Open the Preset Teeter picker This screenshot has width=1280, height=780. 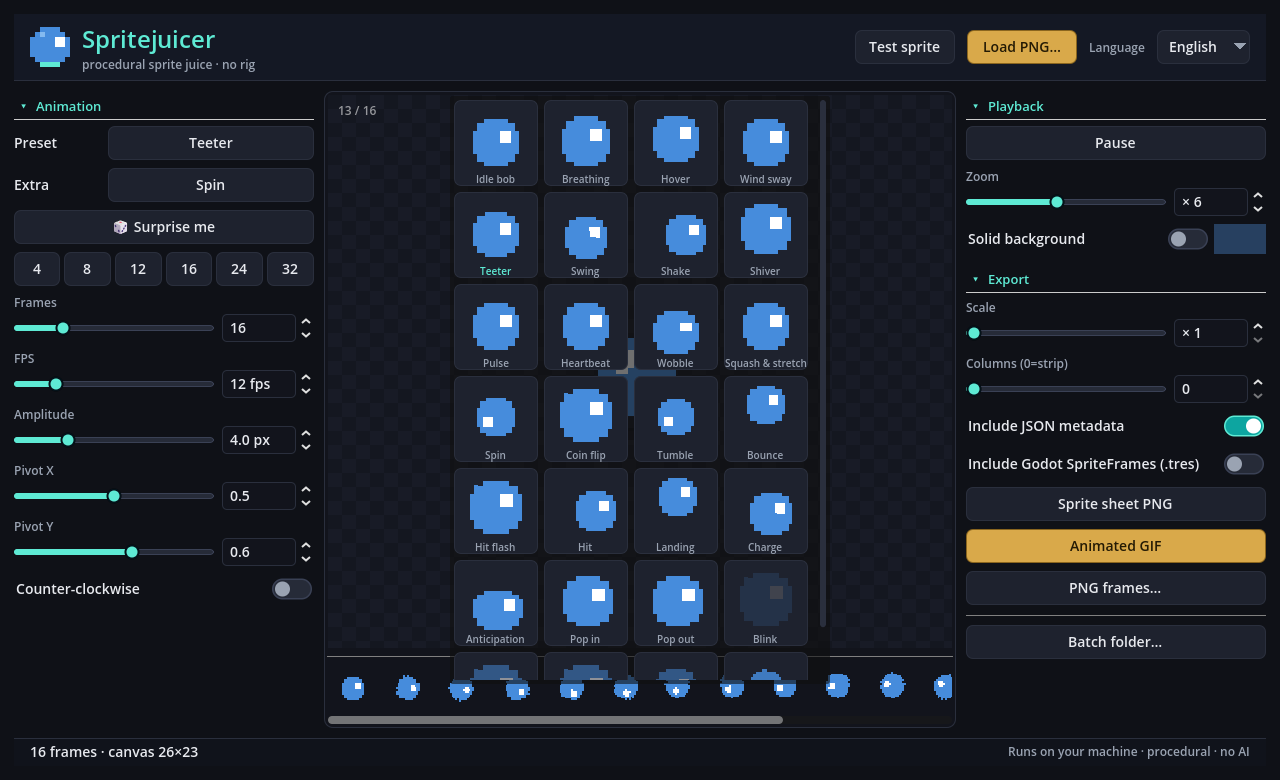click(211, 143)
